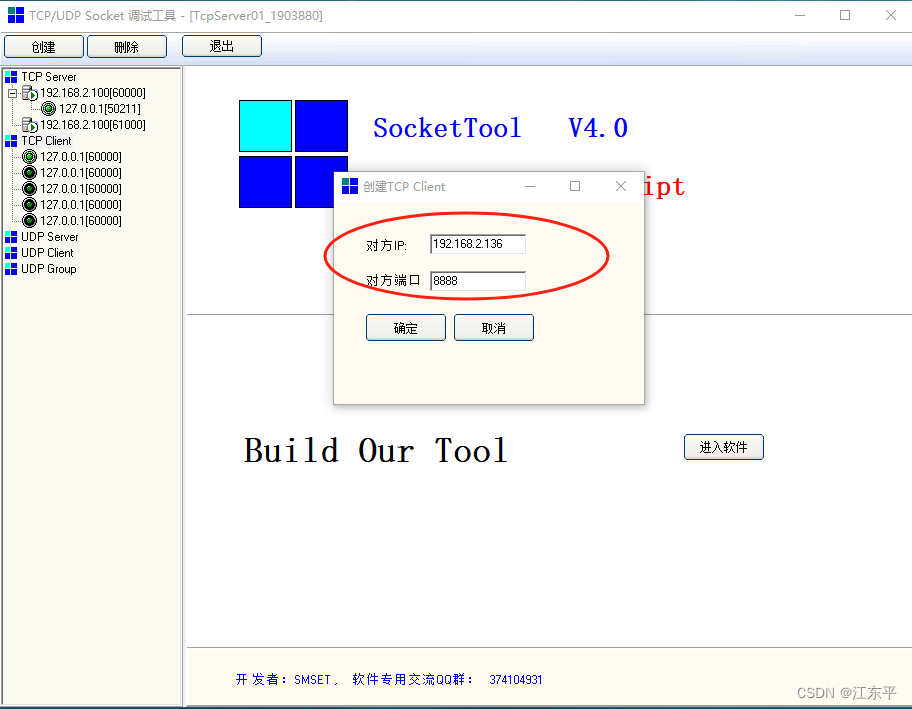This screenshot has width=912, height=709.
Task: Click last 127.0.0.1[60000] status indicator
Action: click(x=29, y=220)
